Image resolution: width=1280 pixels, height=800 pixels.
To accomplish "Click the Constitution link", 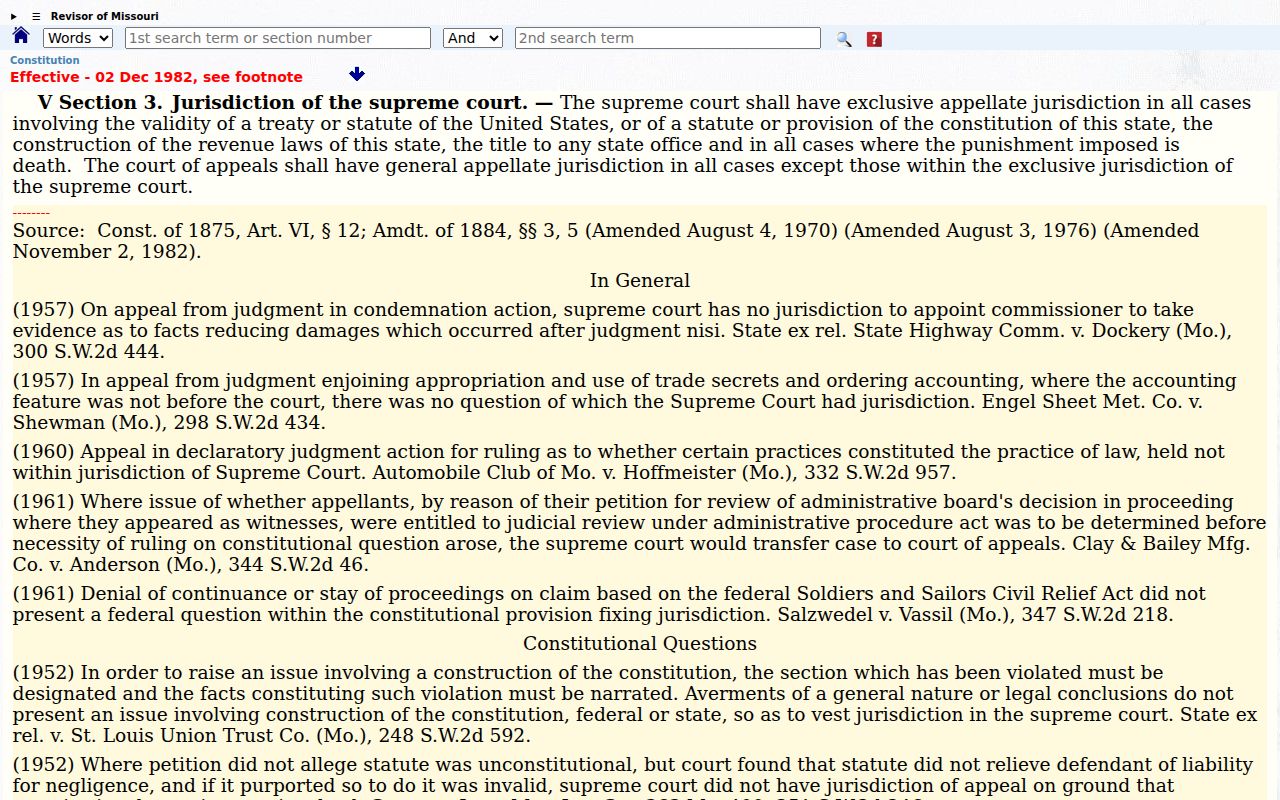I will coord(45,60).
